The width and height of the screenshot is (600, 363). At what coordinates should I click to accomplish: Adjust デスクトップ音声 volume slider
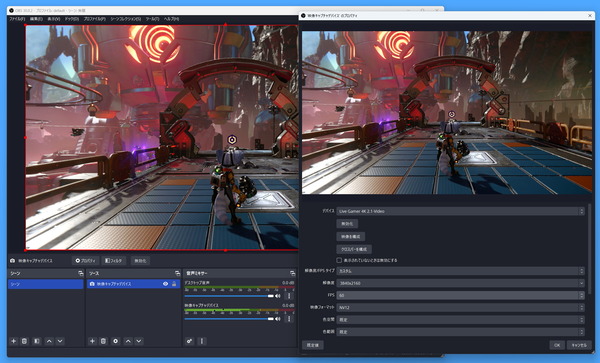229,296
